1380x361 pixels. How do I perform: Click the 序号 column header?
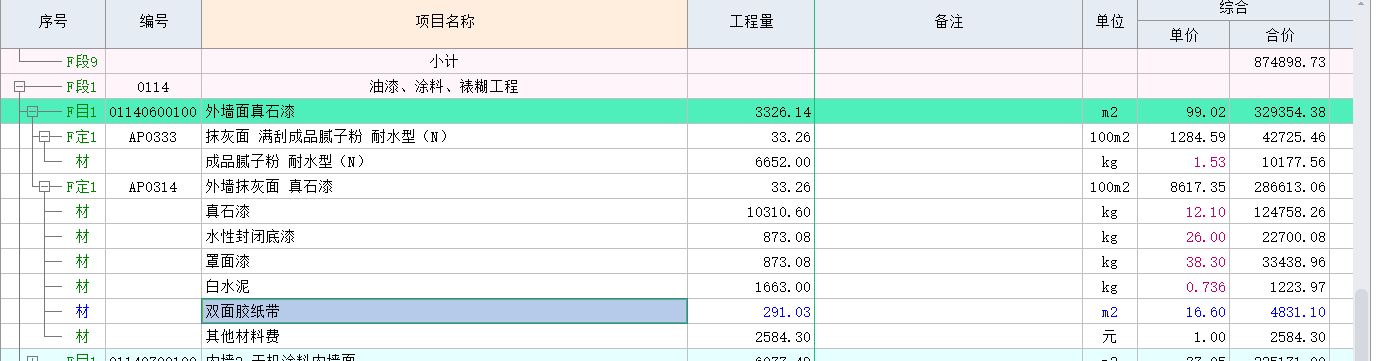tap(53, 22)
